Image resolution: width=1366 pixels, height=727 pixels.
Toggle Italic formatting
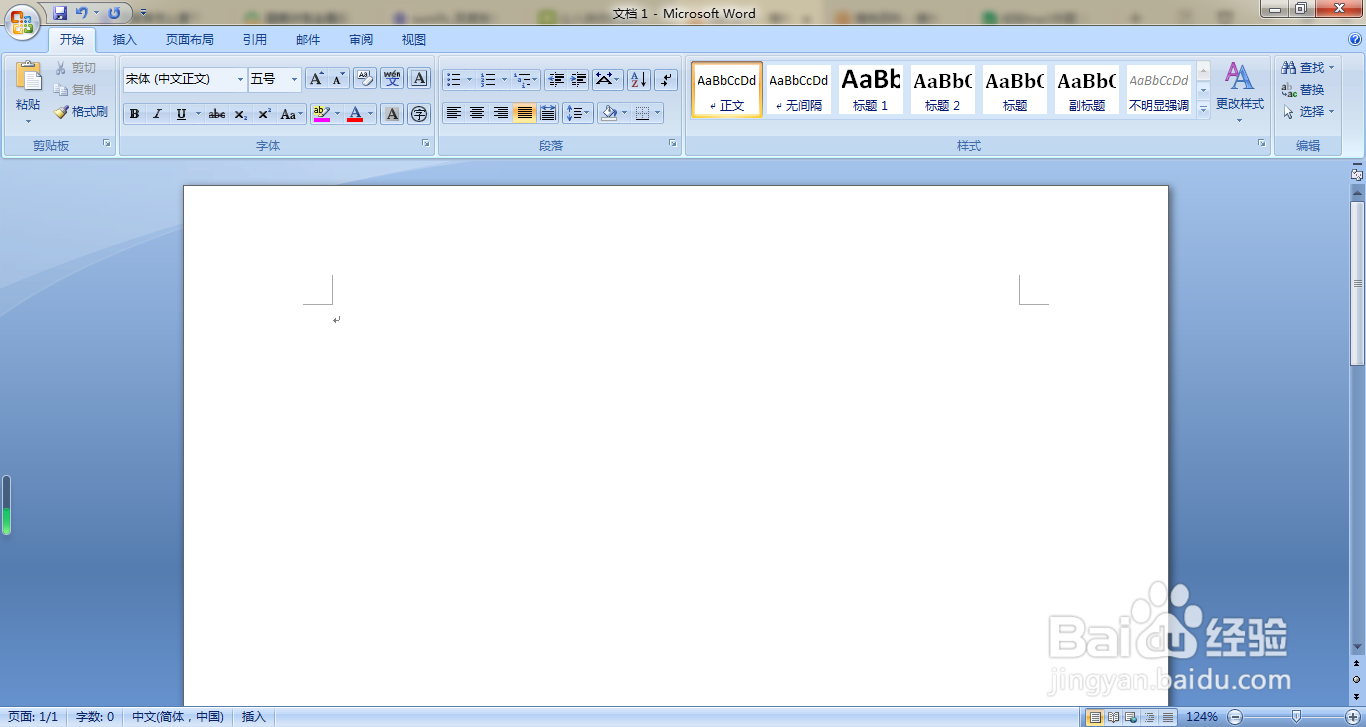click(x=157, y=114)
